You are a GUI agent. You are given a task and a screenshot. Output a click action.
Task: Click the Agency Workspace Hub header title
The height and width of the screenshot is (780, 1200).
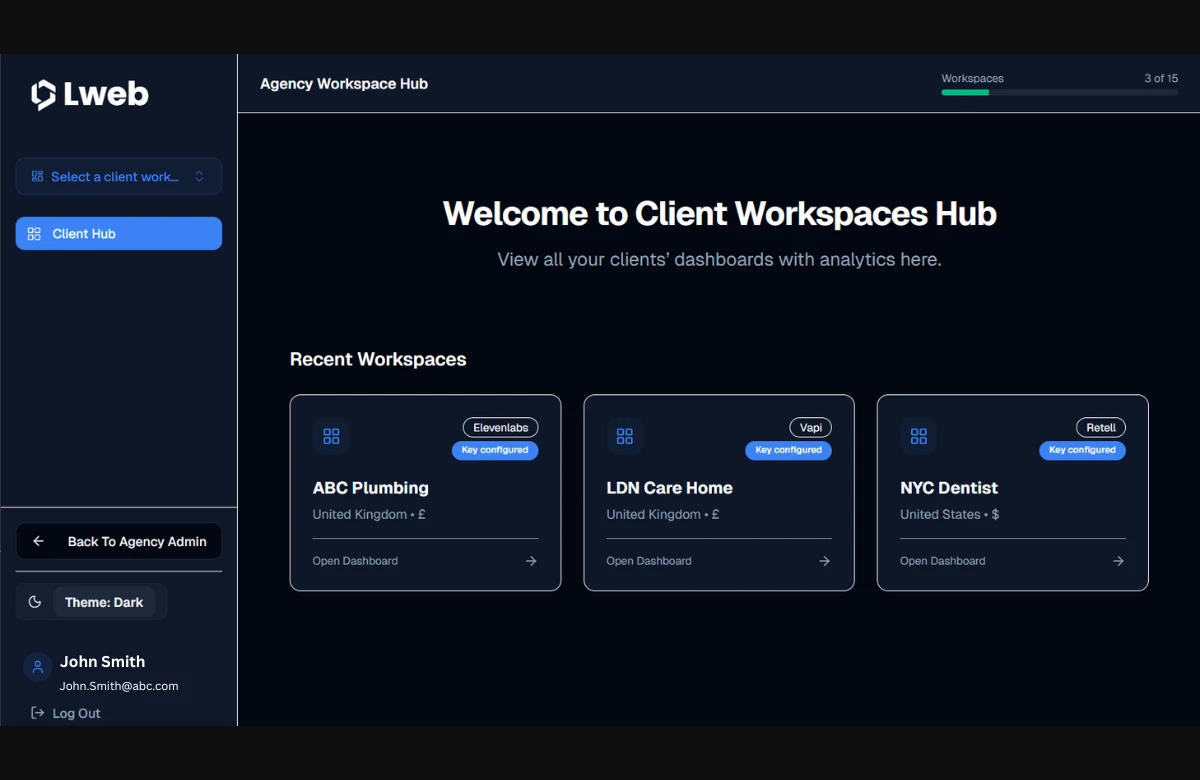(x=344, y=84)
